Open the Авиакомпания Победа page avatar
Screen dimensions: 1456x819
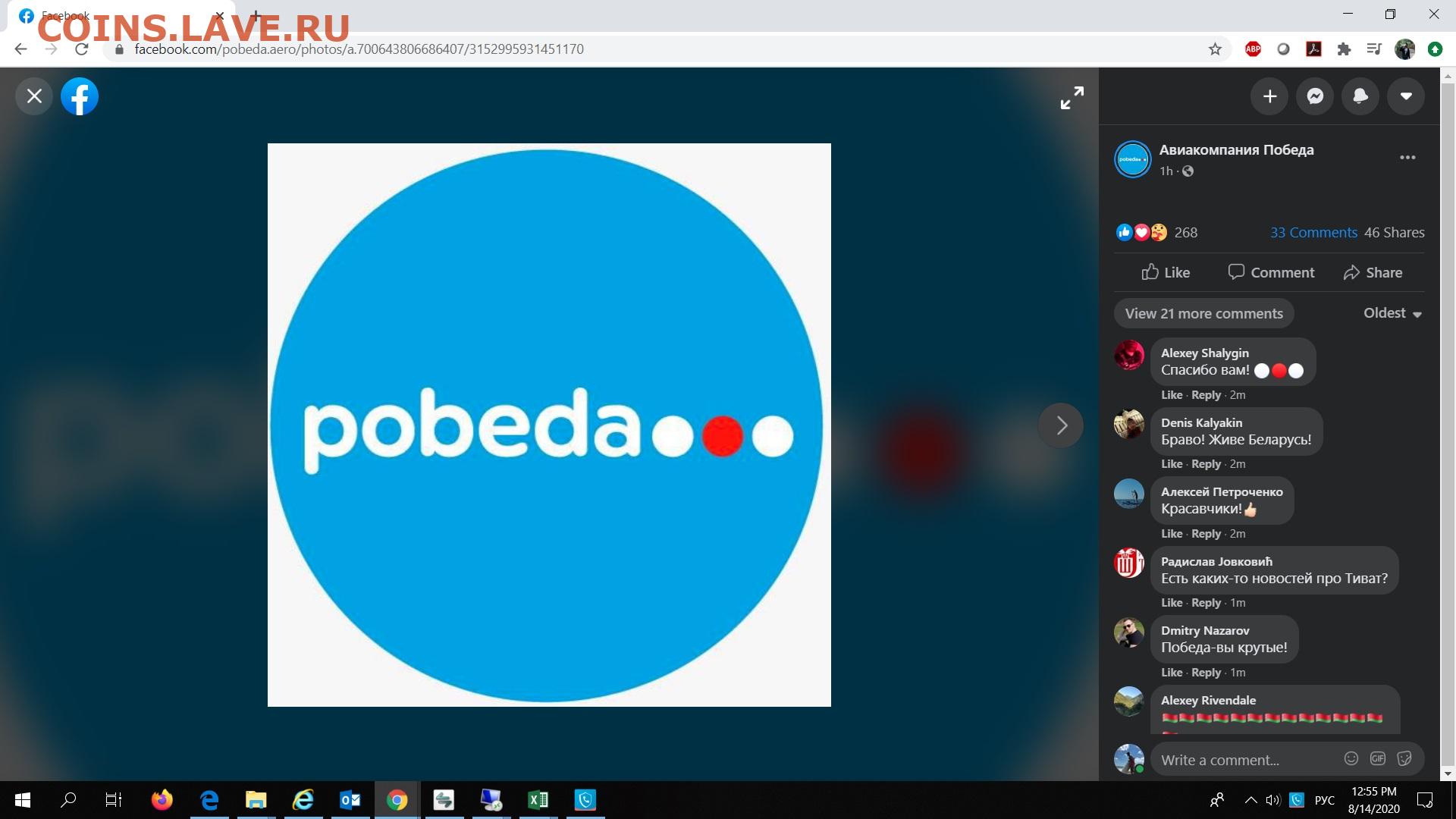click(x=1132, y=159)
